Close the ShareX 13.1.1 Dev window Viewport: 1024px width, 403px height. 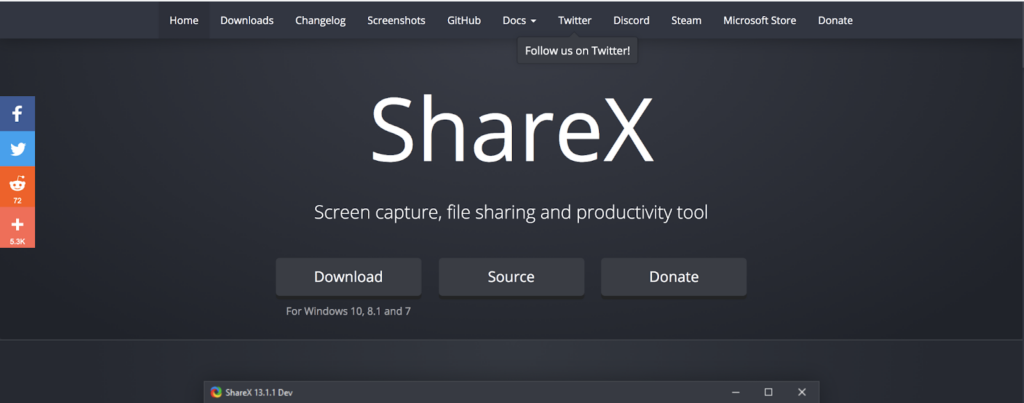pyautogui.click(x=802, y=393)
